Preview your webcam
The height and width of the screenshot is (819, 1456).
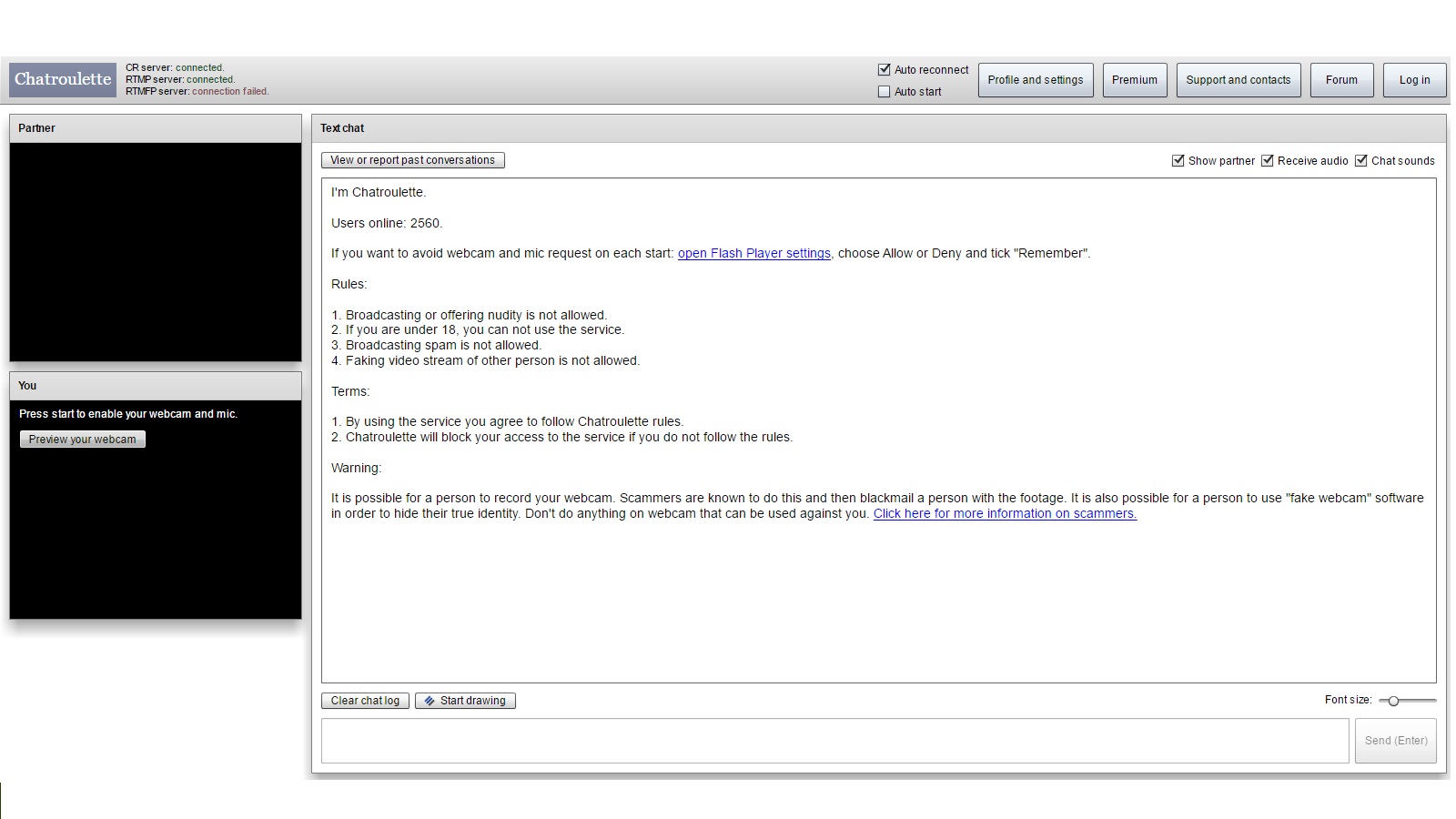click(83, 440)
